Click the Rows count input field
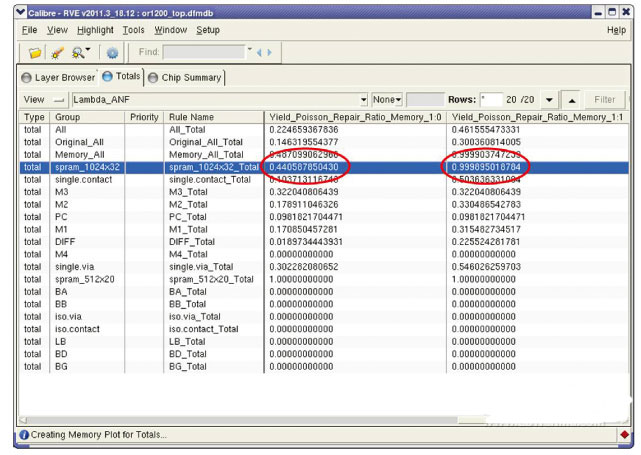This screenshot has height=455, width=641. [x=491, y=100]
